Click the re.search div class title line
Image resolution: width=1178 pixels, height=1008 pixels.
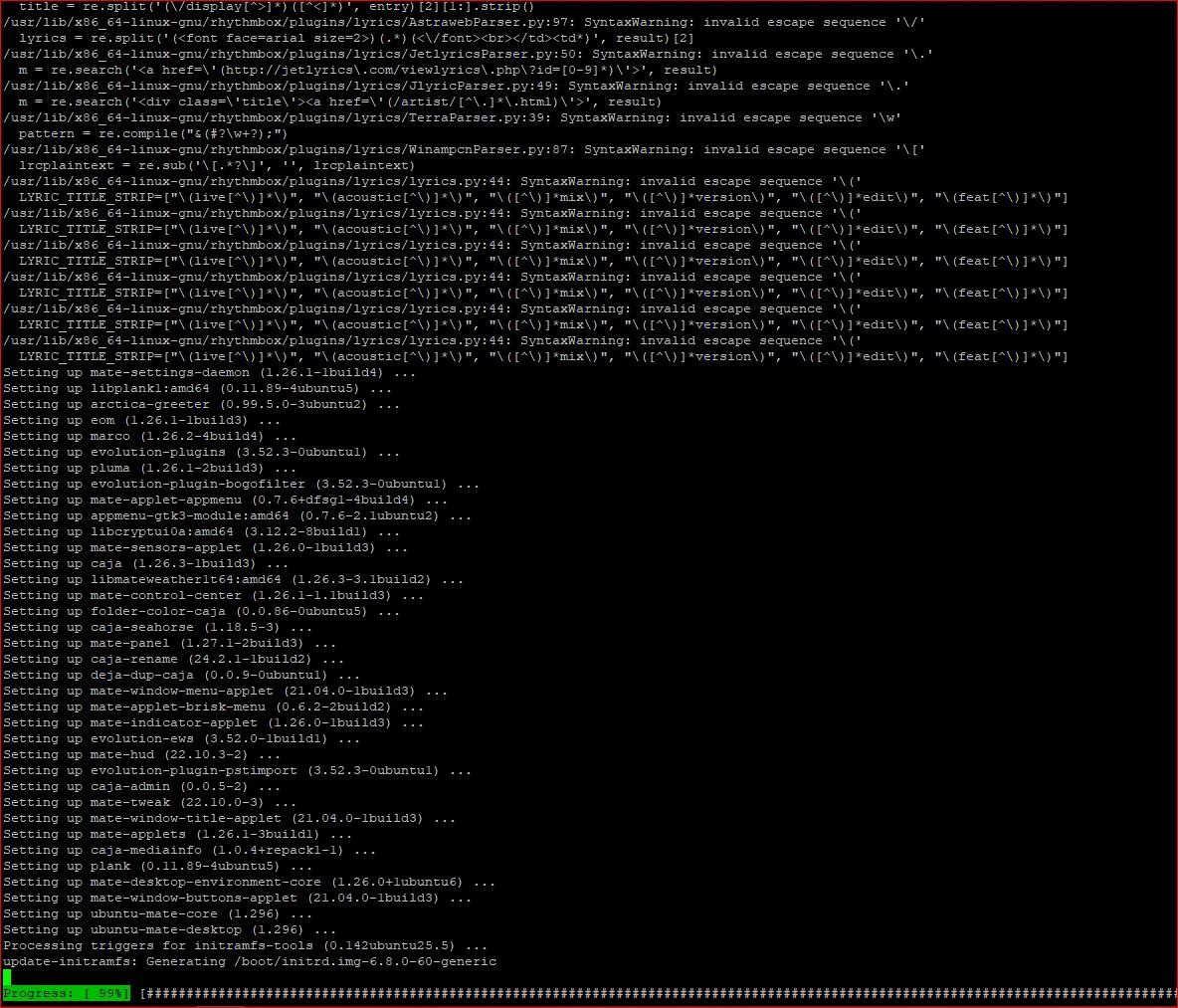pos(340,102)
